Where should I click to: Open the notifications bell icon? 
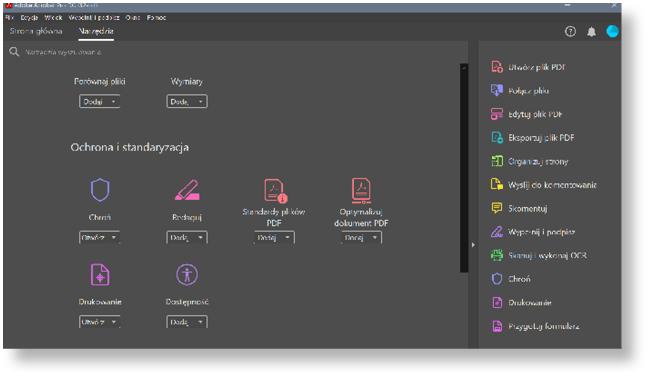pyautogui.click(x=591, y=32)
